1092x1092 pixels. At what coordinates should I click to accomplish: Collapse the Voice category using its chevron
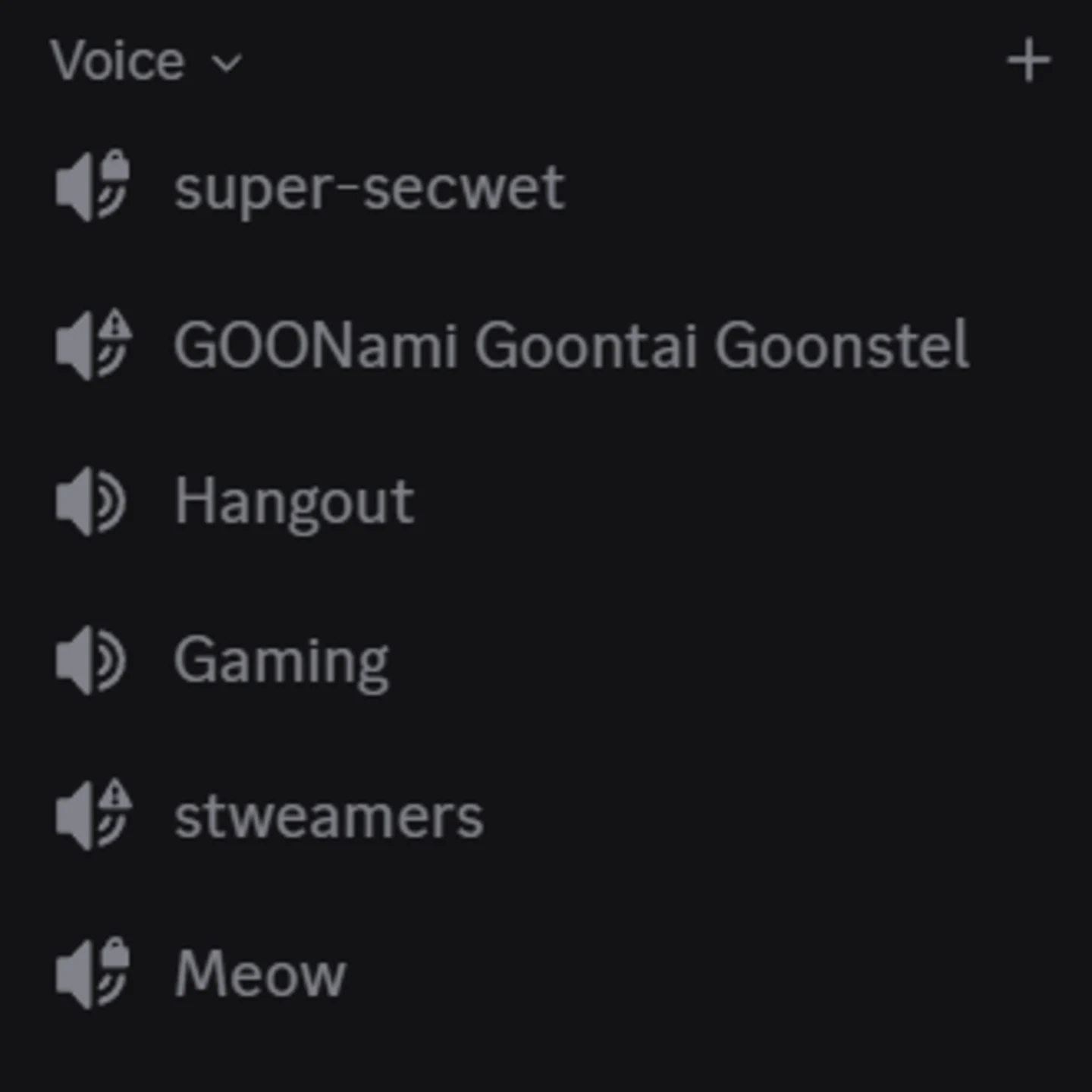click(x=227, y=62)
